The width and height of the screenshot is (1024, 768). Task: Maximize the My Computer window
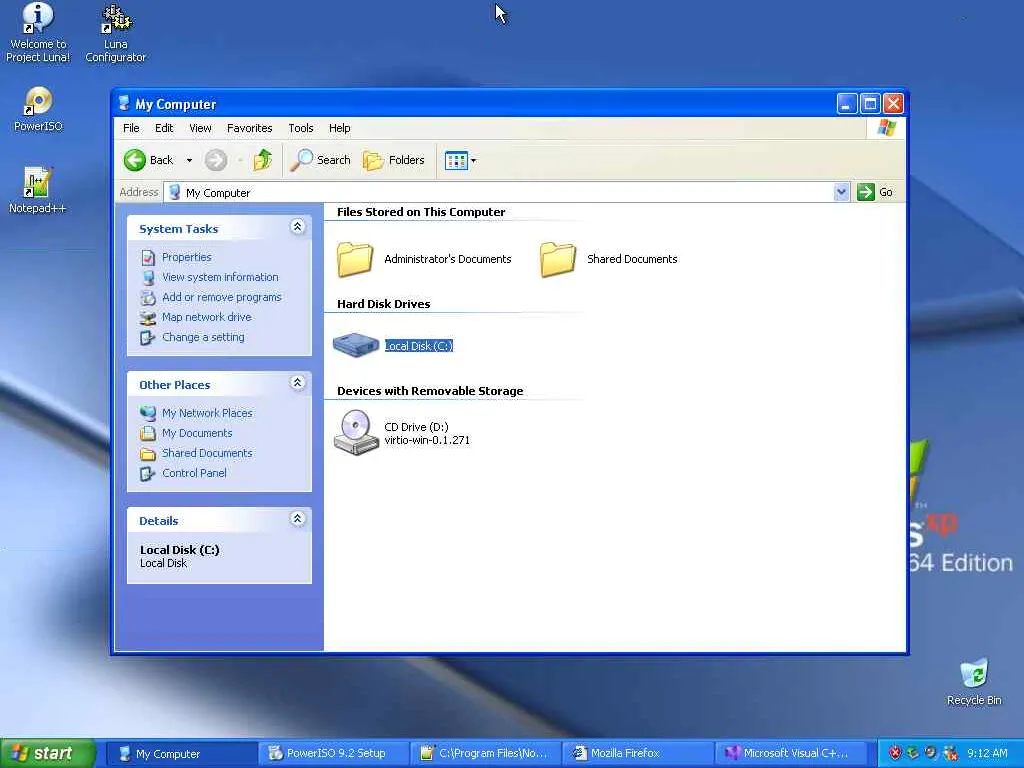pyautogui.click(x=870, y=103)
